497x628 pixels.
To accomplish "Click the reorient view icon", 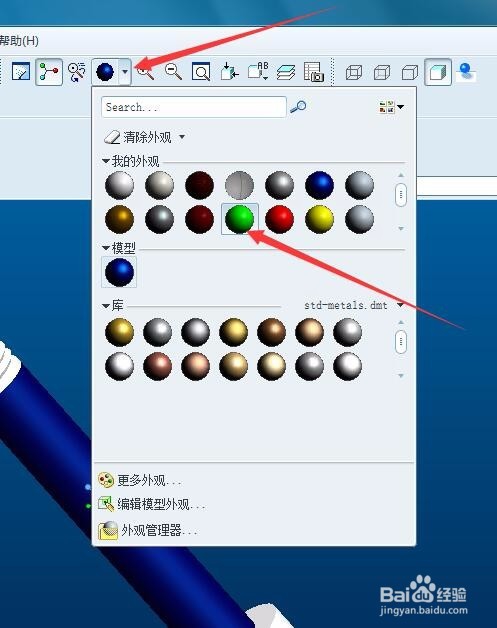I will click(x=229, y=72).
